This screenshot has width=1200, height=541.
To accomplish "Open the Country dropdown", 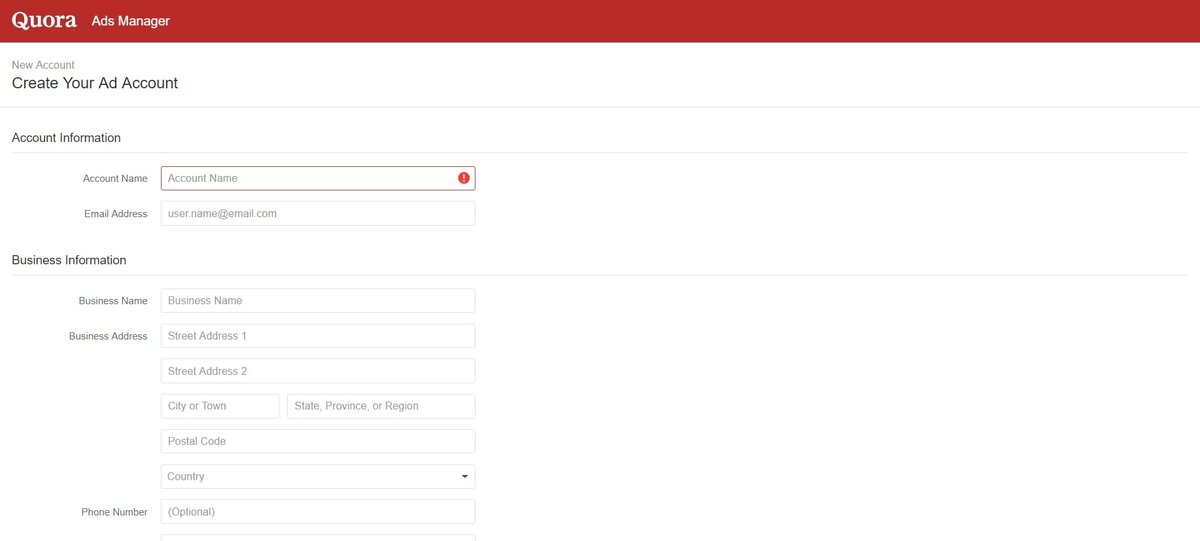I will 318,476.
